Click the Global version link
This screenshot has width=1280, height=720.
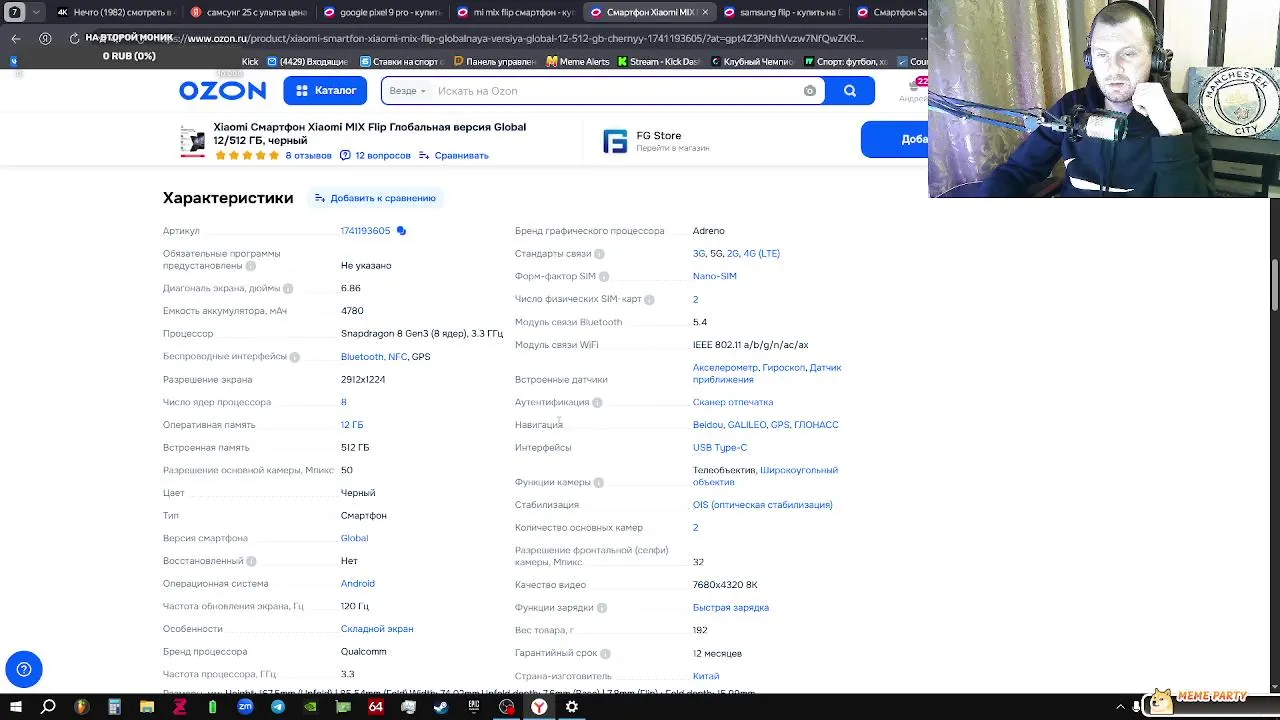[354, 538]
